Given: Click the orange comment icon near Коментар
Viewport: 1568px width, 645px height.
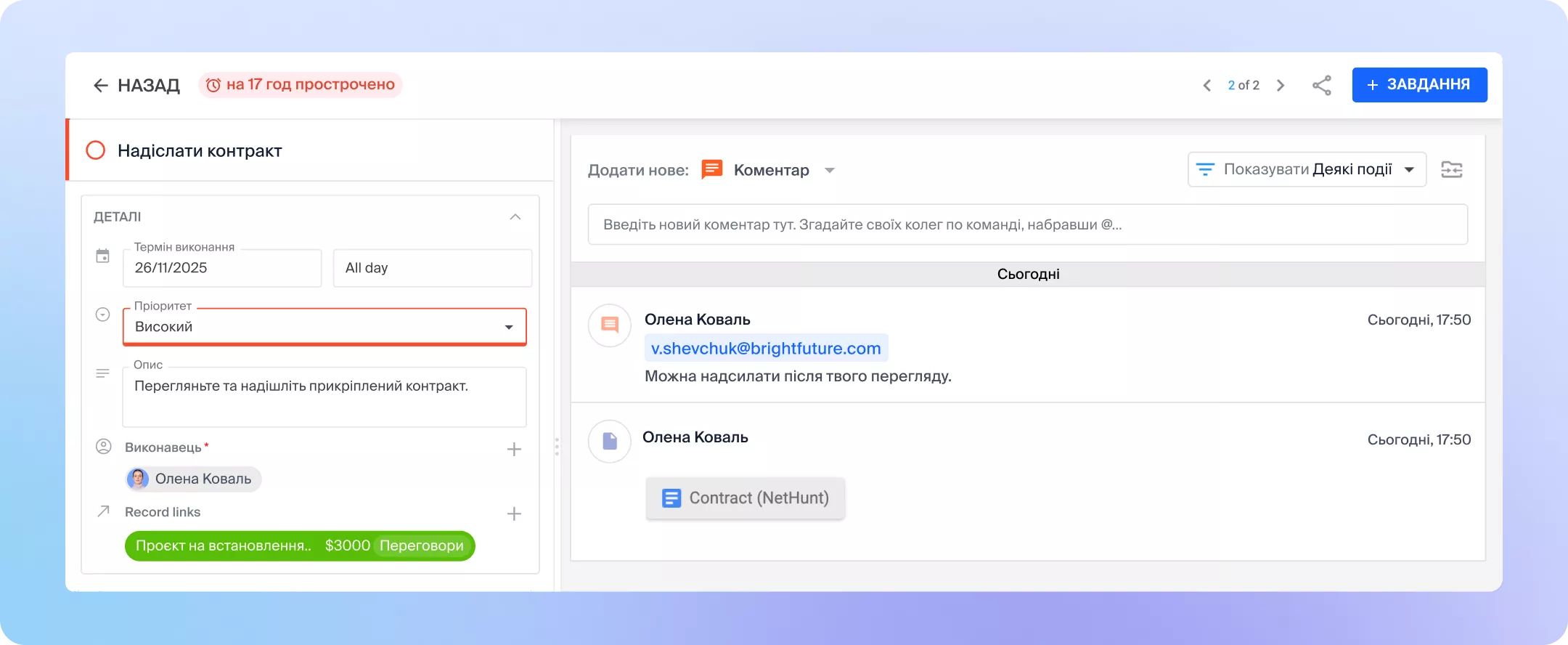Looking at the screenshot, I should coord(711,169).
